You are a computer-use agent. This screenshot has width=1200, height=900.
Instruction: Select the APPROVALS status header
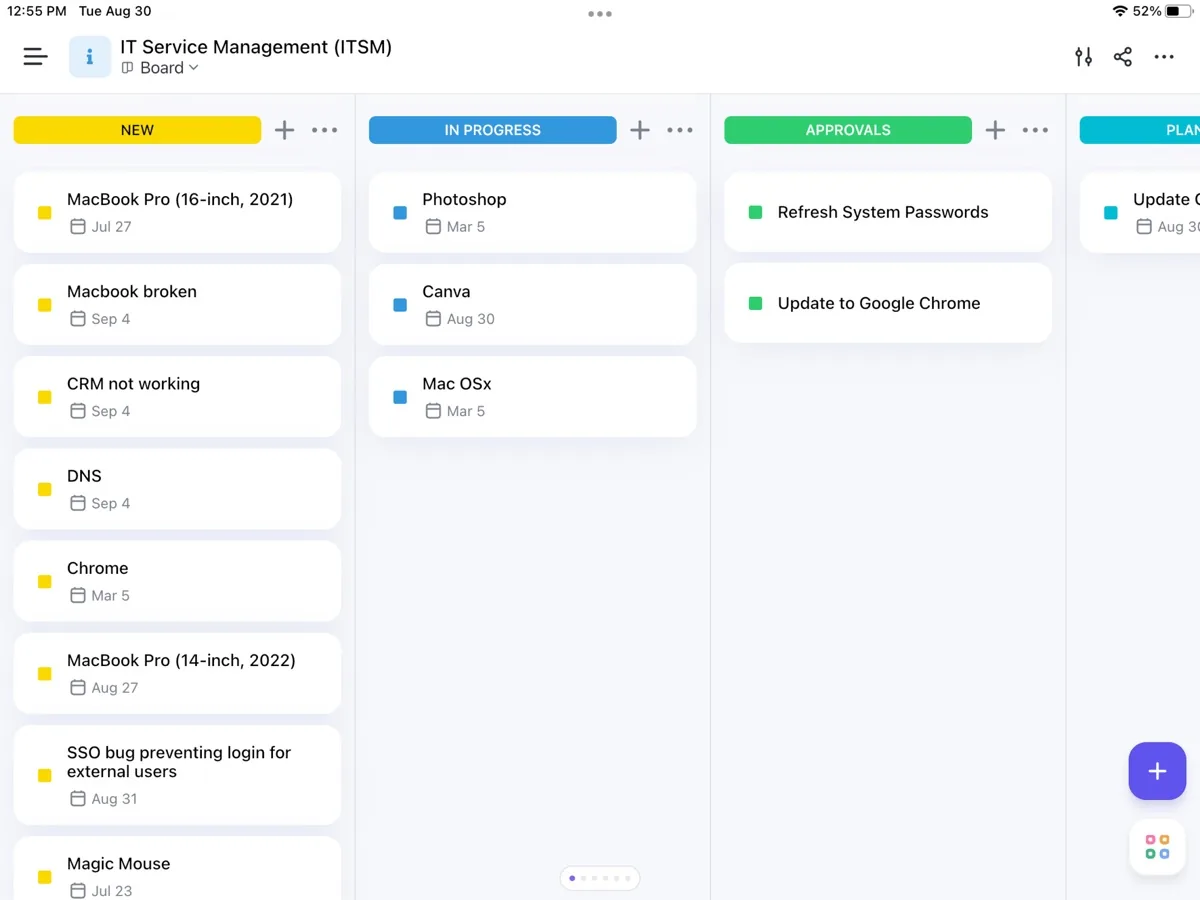pos(848,130)
